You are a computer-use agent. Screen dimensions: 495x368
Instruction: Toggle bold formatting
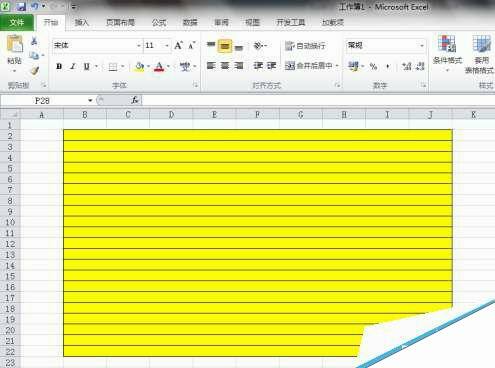(59, 66)
